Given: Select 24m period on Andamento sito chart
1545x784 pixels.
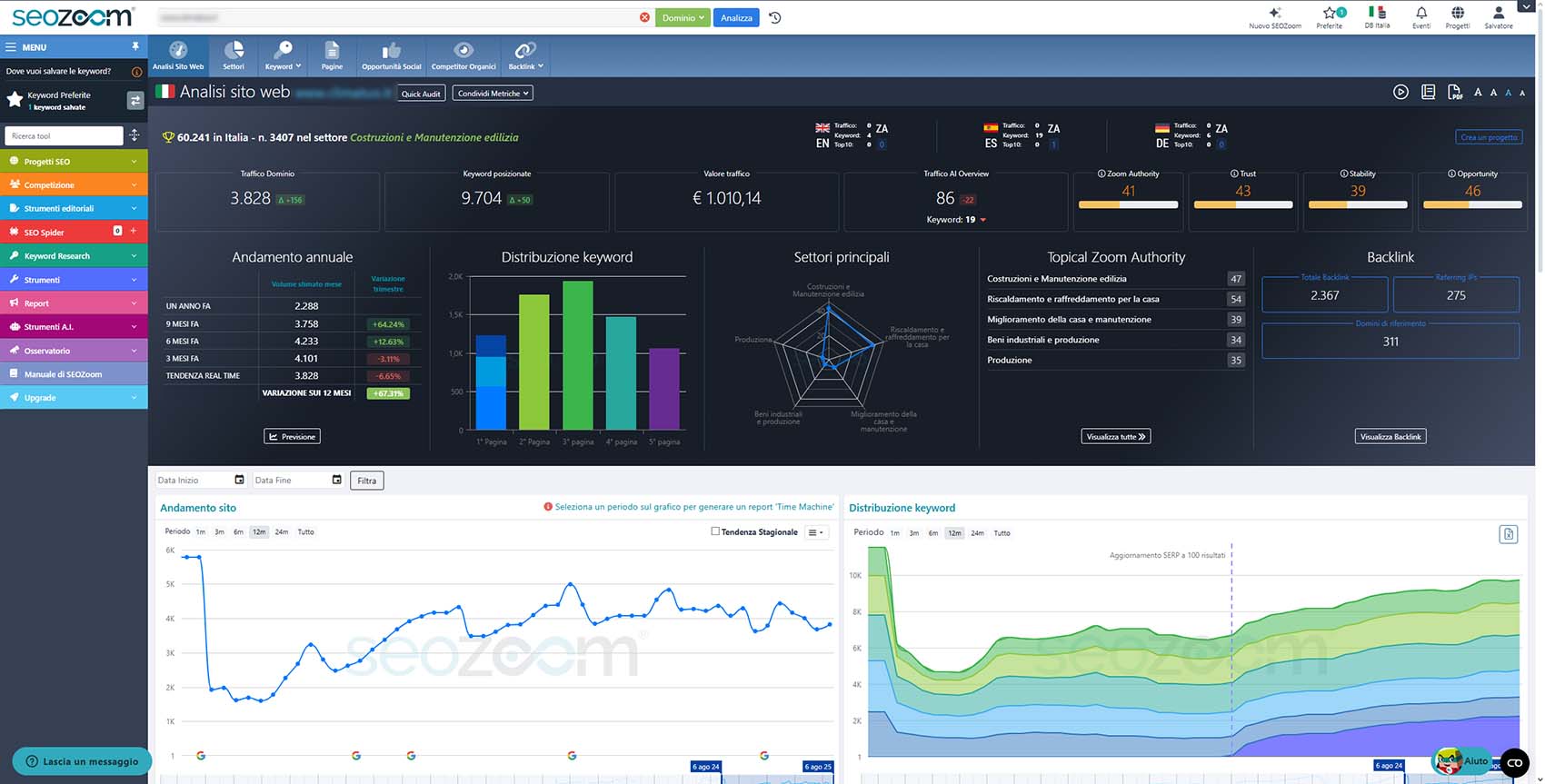Looking at the screenshot, I should [282, 531].
